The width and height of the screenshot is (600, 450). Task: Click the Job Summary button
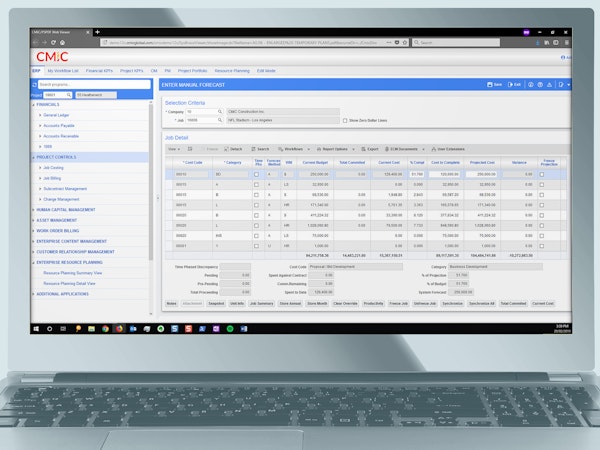(260, 302)
